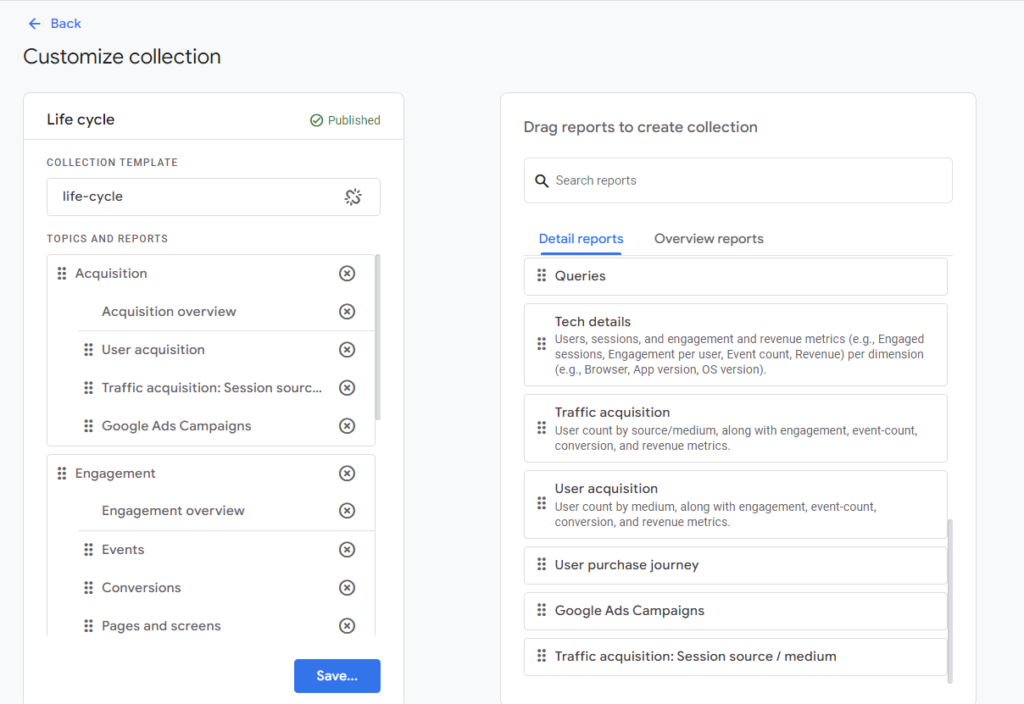This screenshot has height=704, width=1024.
Task: Click the search magnifier icon
Action: click(x=541, y=181)
